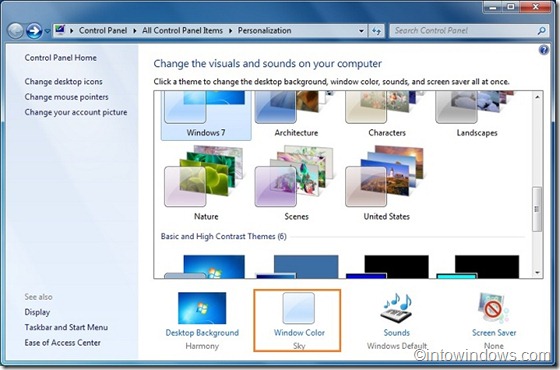This screenshot has width=560, height=370.
Task: Open Control Panel Home link
Action: coord(60,58)
